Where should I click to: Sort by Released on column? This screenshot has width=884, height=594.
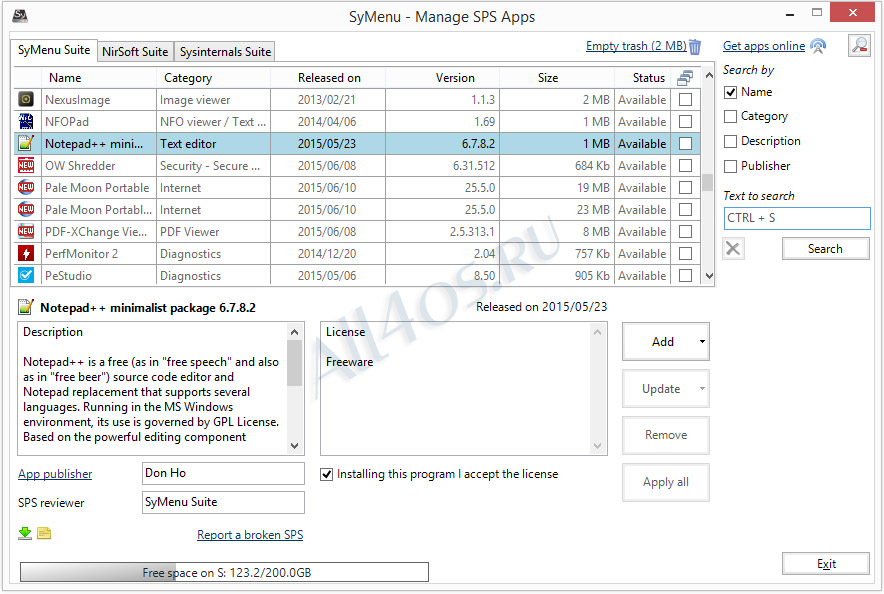(x=329, y=78)
